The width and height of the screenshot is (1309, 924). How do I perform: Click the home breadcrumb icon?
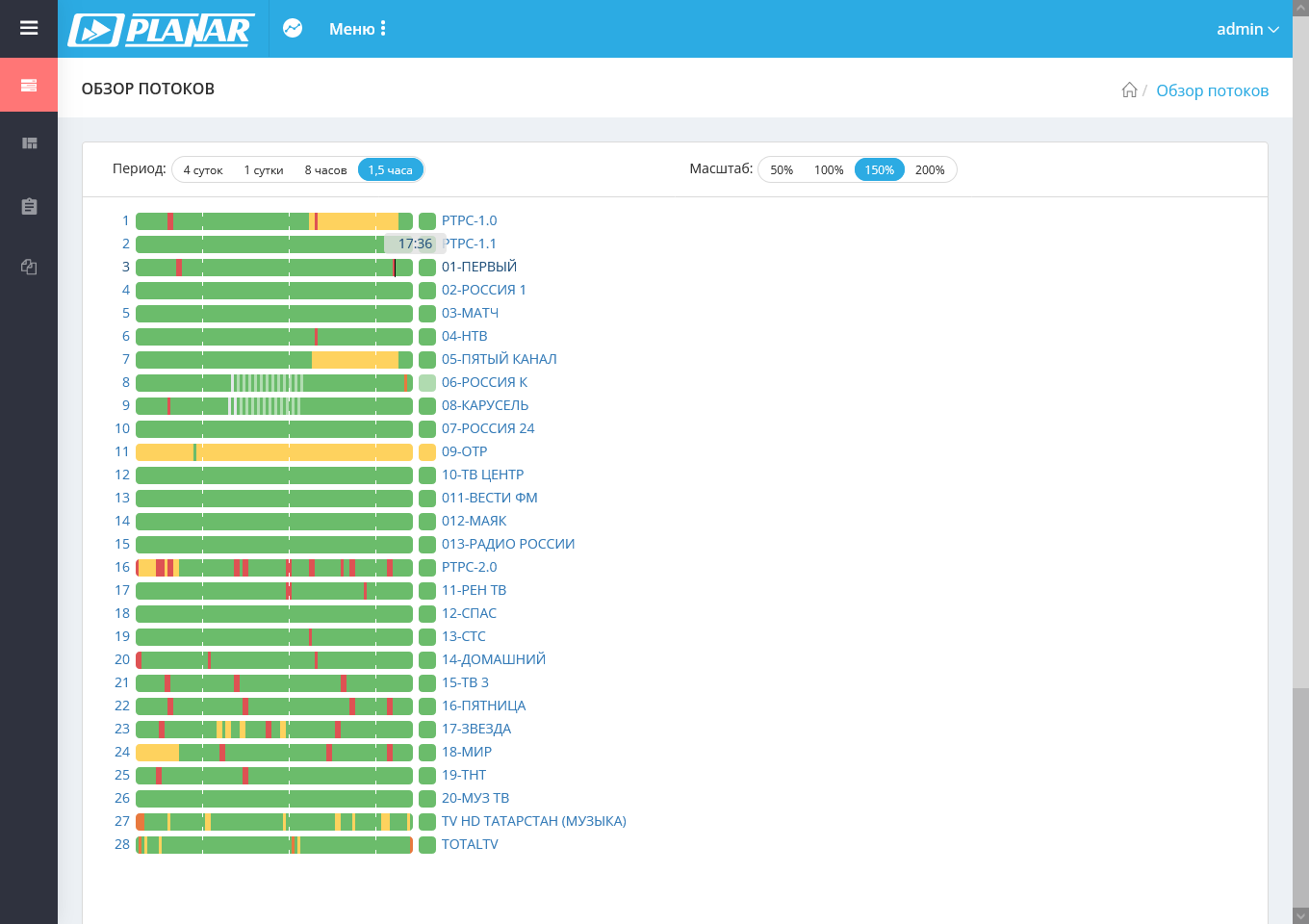[1129, 90]
